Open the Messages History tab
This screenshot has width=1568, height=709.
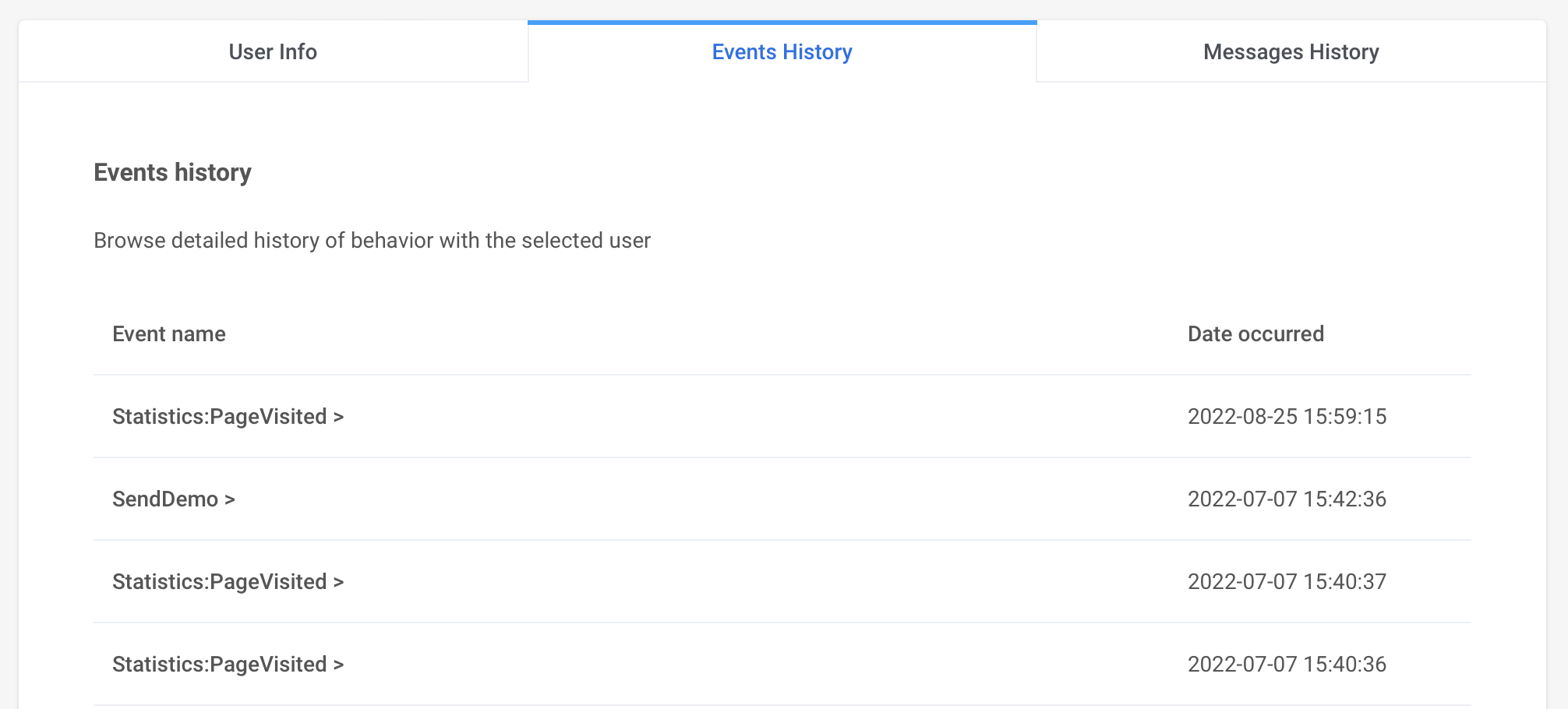click(1291, 51)
